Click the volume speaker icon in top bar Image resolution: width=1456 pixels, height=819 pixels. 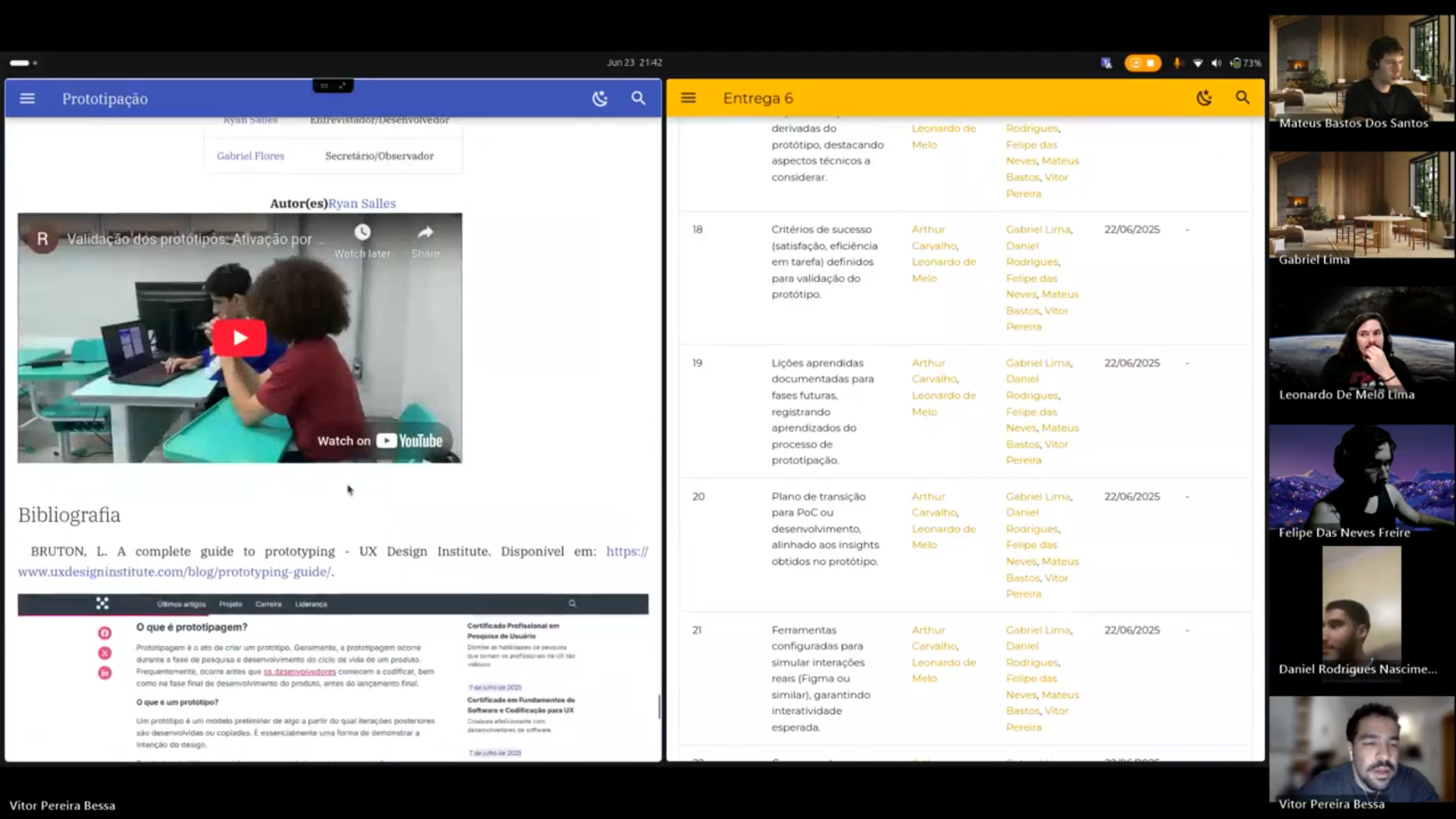(1216, 63)
